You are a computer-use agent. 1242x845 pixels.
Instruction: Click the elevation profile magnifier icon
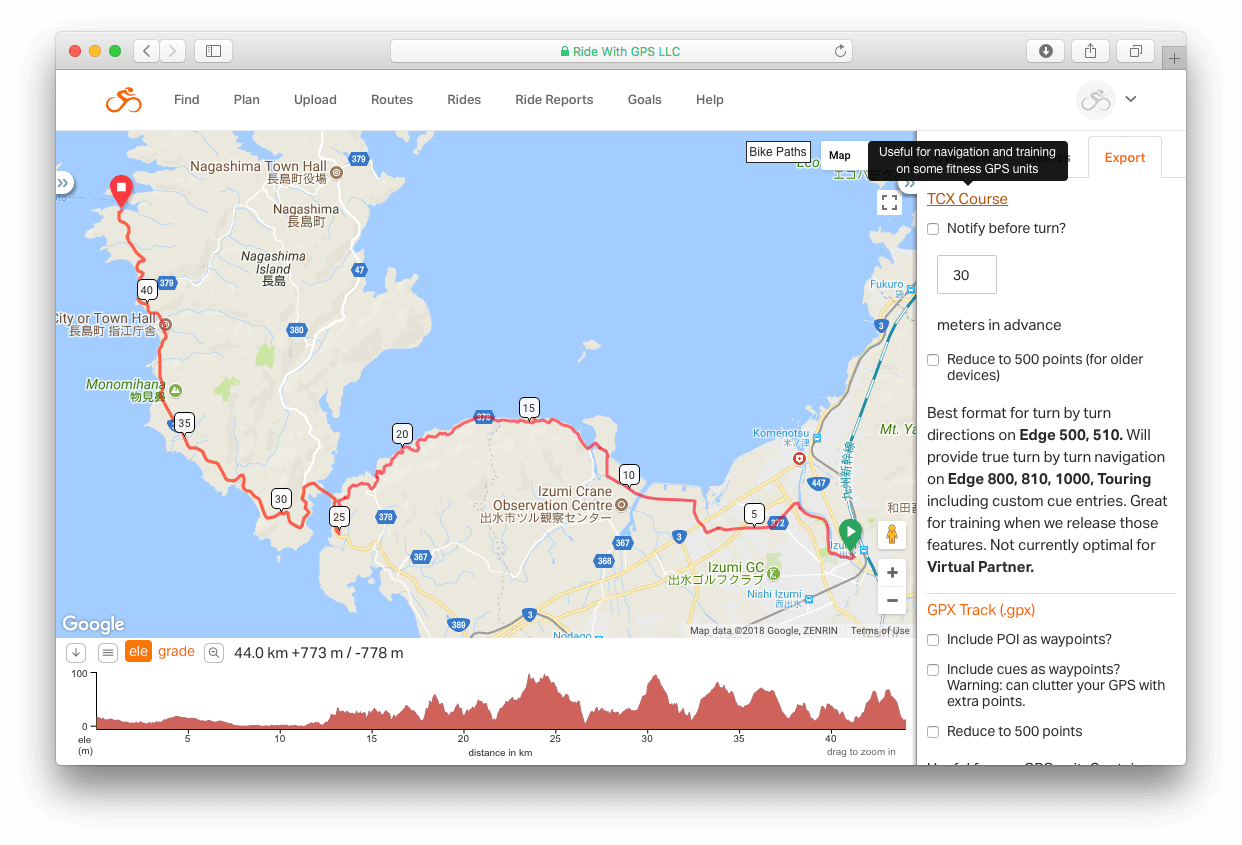(213, 653)
